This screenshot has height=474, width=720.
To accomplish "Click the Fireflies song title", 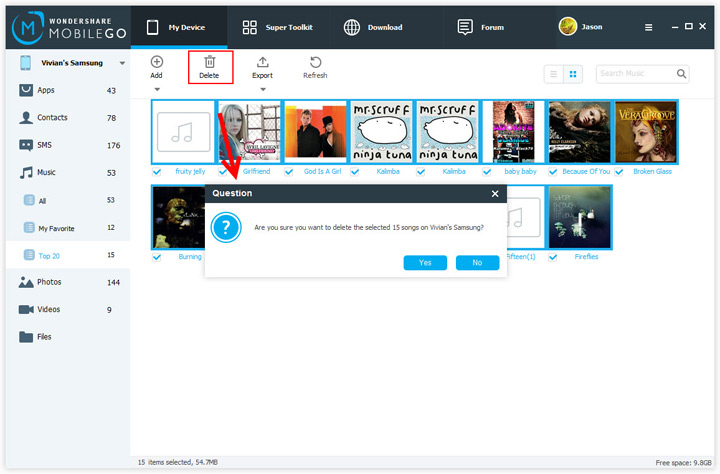I will [586, 257].
